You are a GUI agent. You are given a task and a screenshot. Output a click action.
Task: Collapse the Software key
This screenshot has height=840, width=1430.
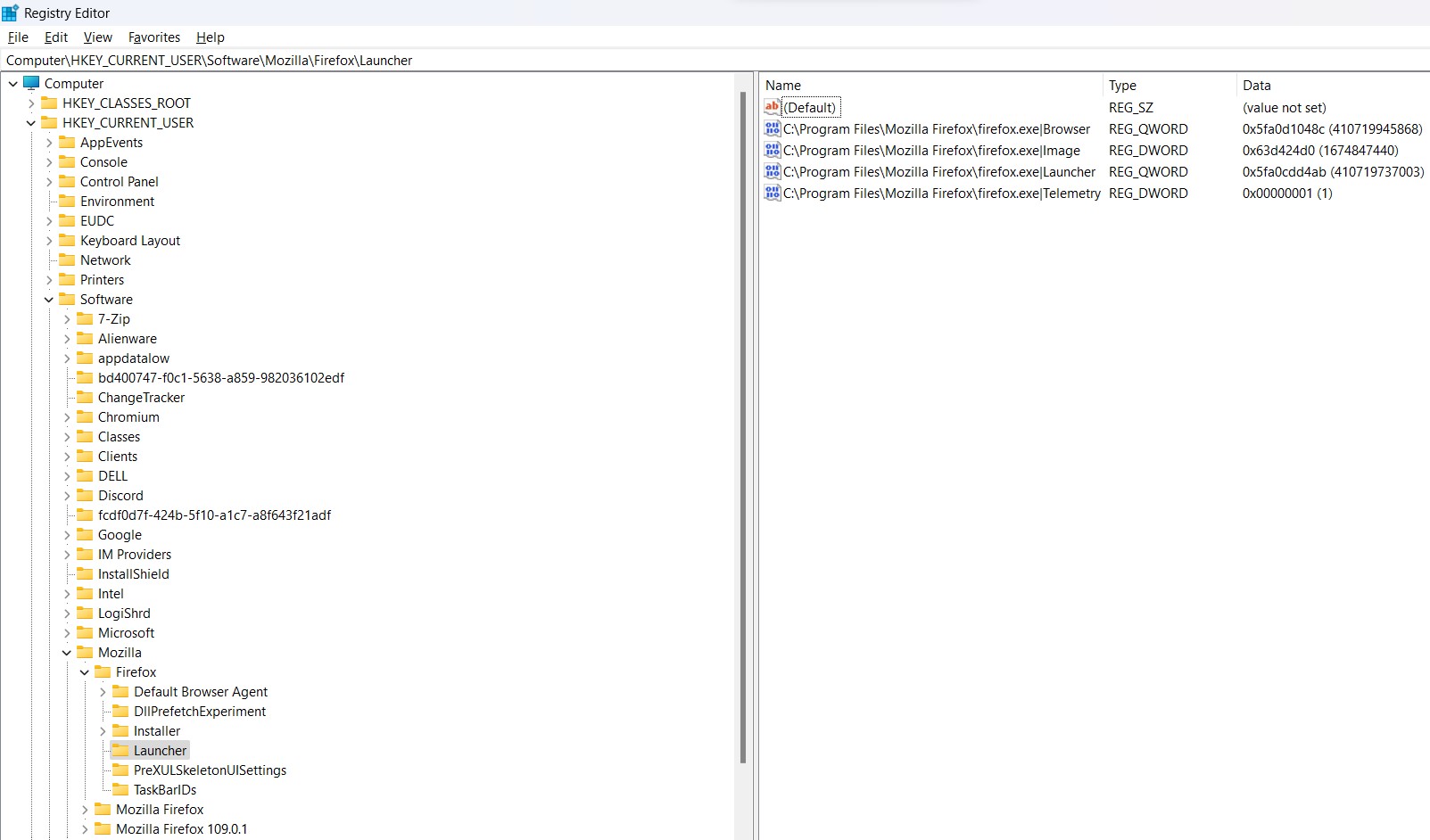pos(49,300)
